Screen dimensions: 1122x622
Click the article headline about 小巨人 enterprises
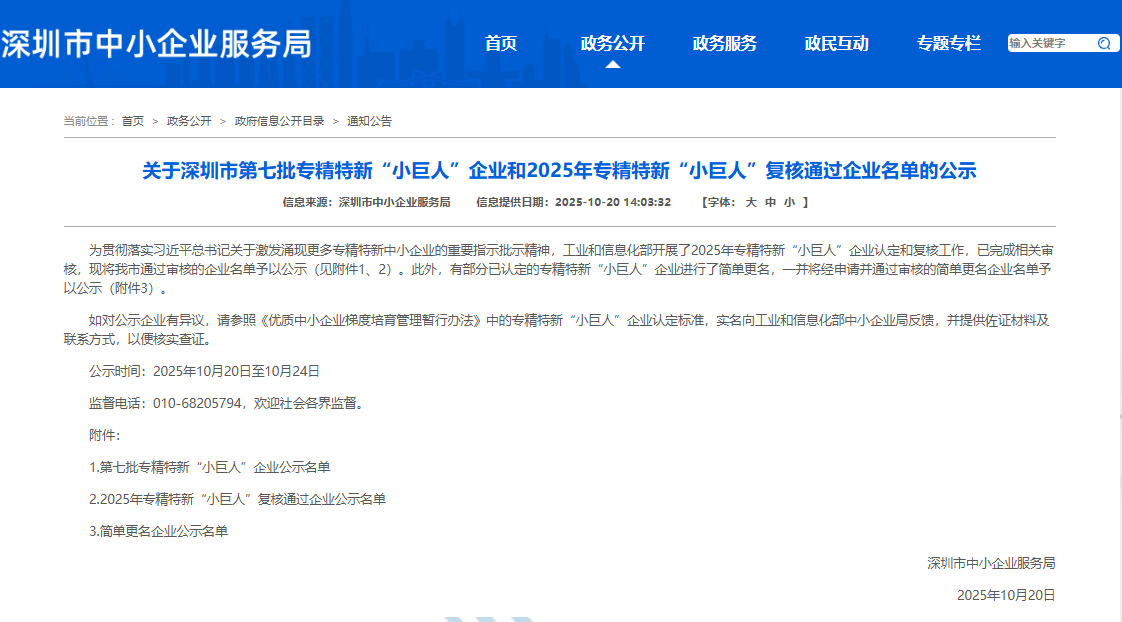(x=560, y=170)
